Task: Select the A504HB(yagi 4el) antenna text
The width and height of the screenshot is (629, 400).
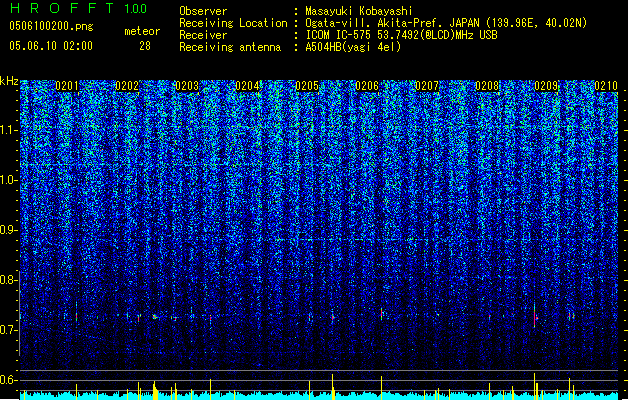Action: tap(353, 47)
